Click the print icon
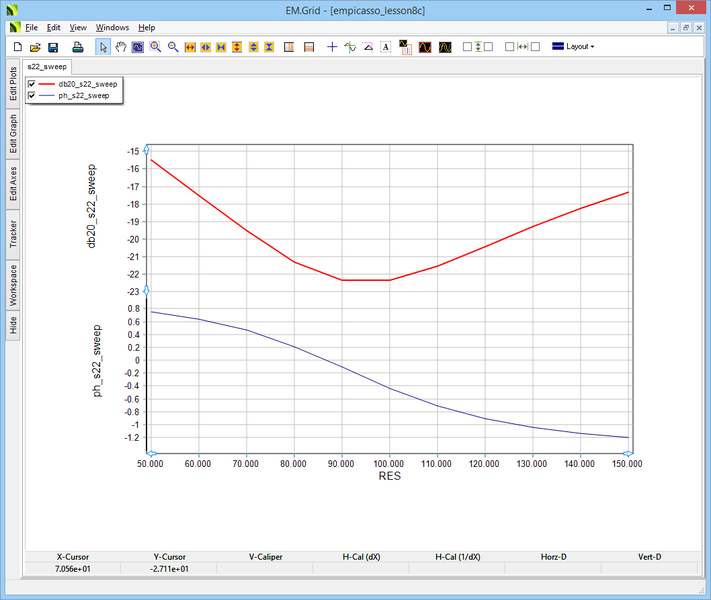The height and width of the screenshot is (600, 711). pyautogui.click(x=77, y=47)
